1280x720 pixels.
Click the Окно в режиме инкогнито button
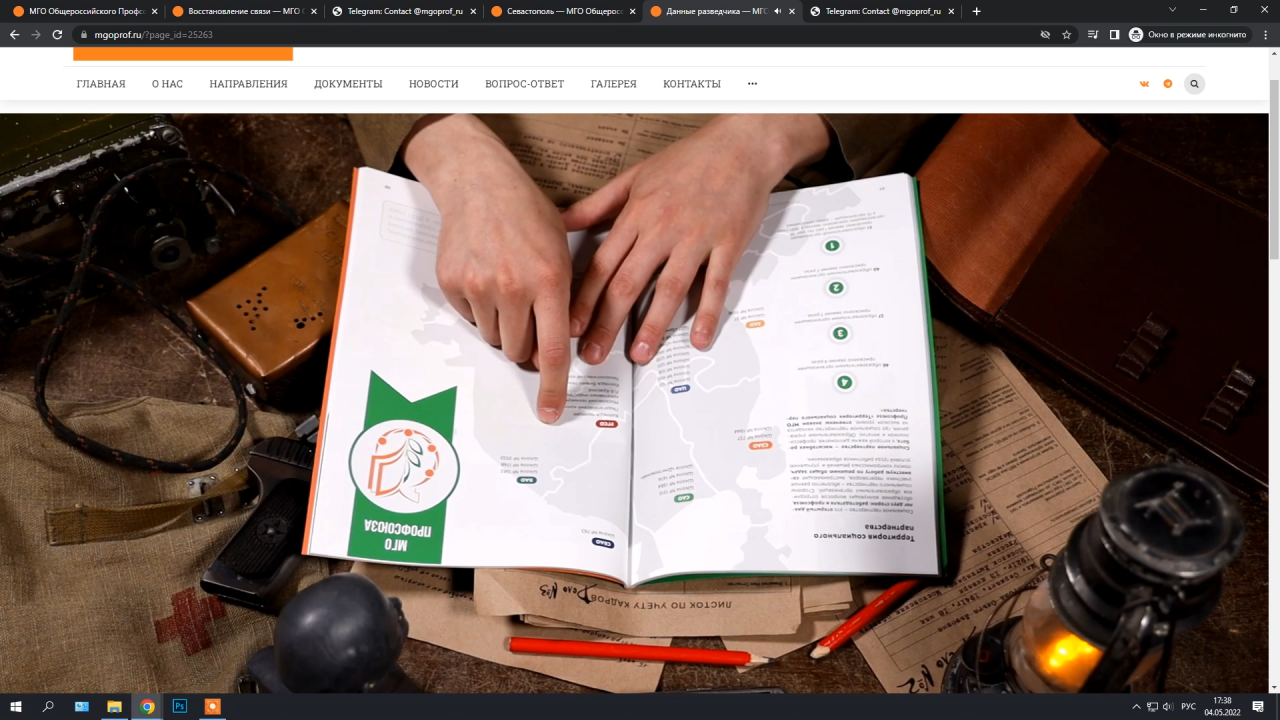click(1188, 34)
